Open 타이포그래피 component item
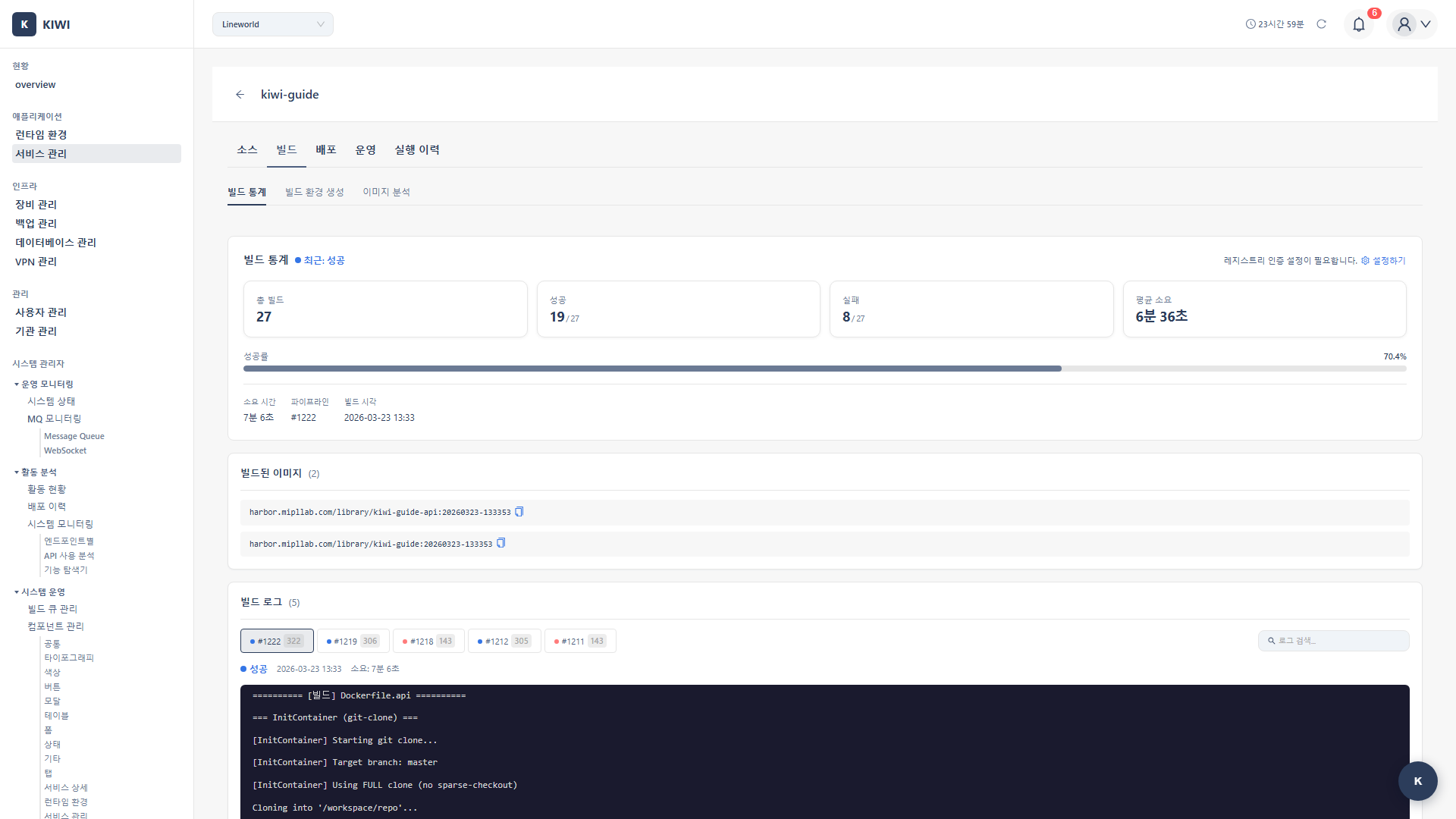This screenshot has width=1456, height=819. tap(69, 658)
